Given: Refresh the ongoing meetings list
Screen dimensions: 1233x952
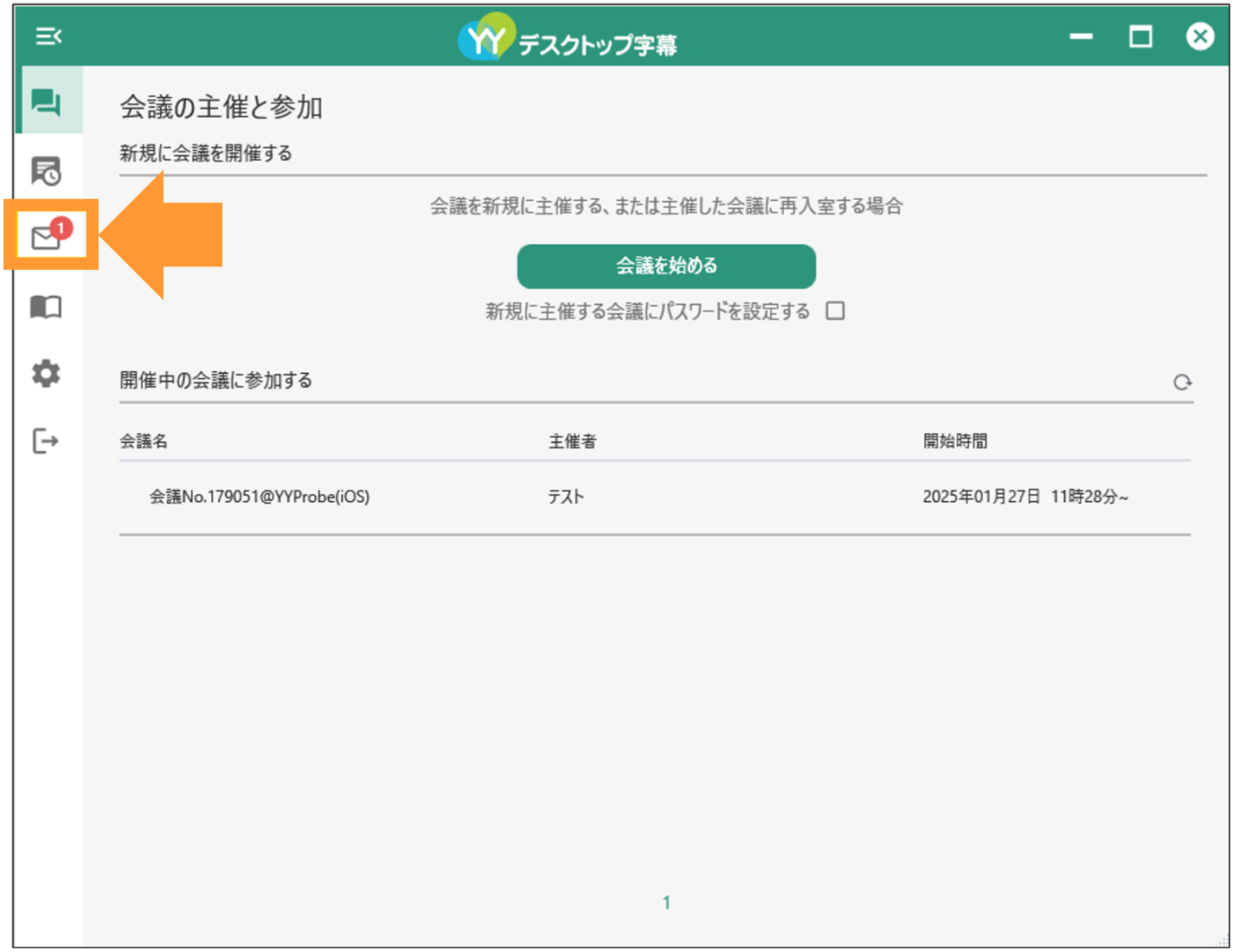Looking at the screenshot, I should 1182,382.
